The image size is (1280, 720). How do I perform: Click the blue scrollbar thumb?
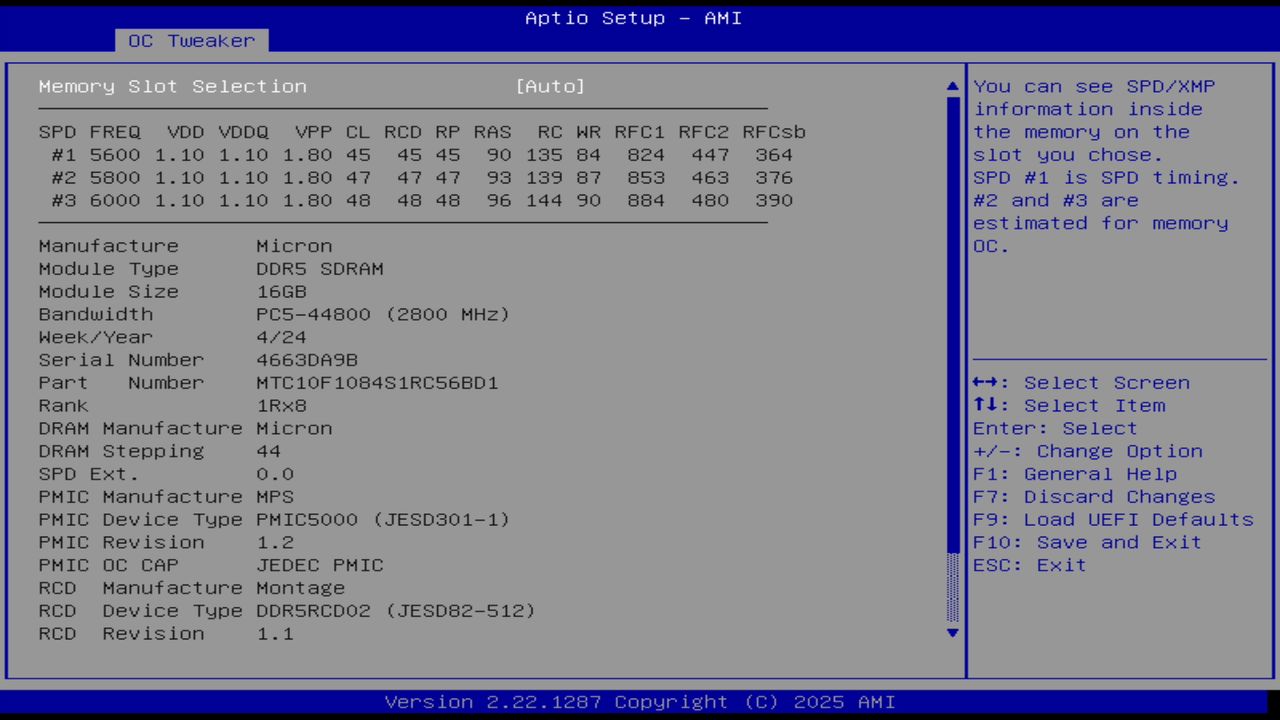[x=952, y=323]
